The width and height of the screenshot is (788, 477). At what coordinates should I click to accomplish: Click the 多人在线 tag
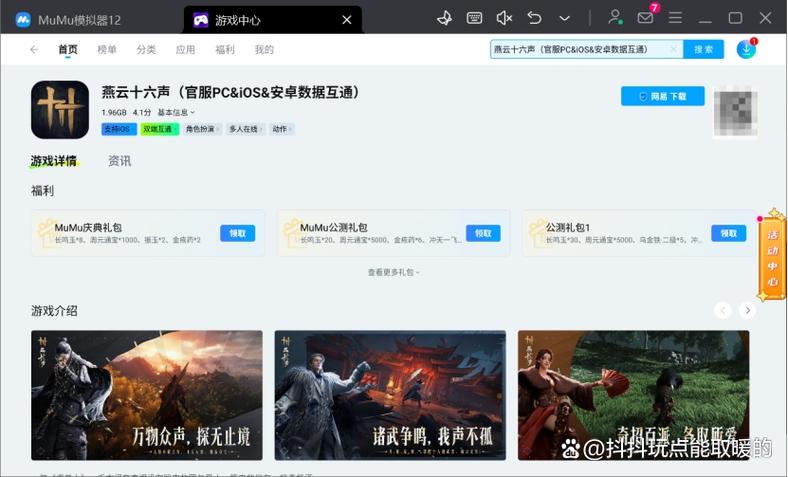[245, 129]
